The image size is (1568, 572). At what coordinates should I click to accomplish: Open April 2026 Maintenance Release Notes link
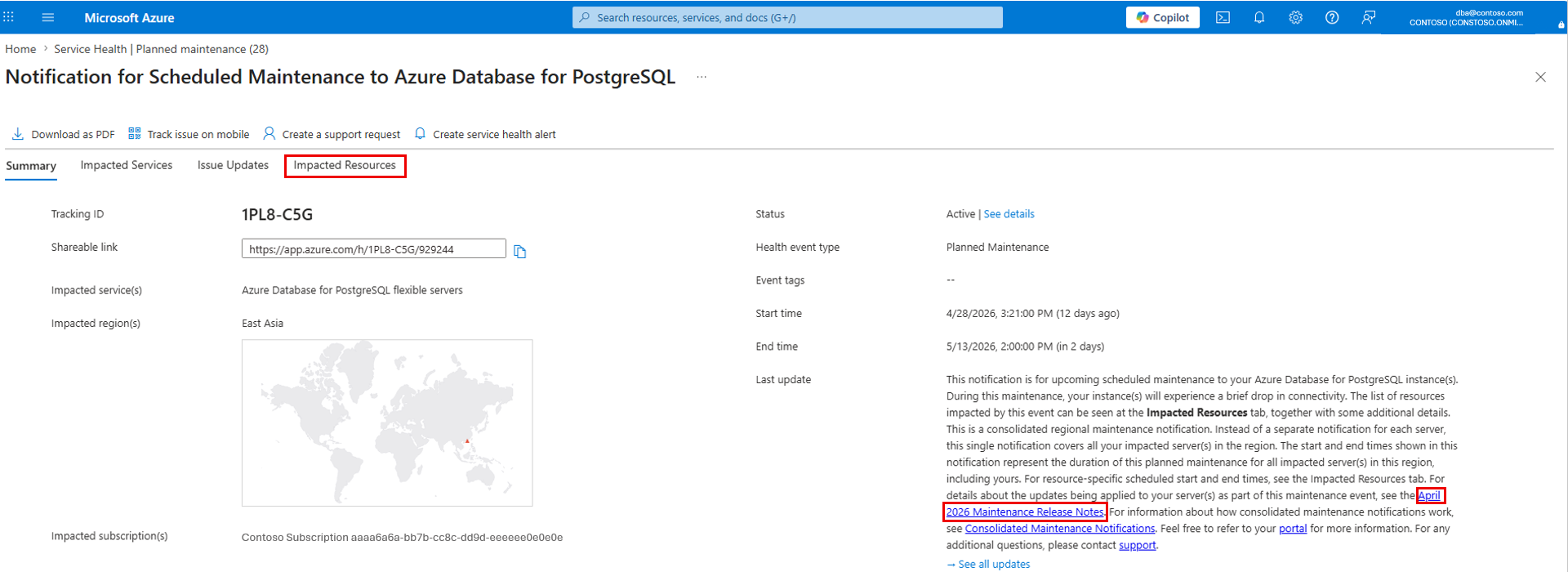(1024, 512)
